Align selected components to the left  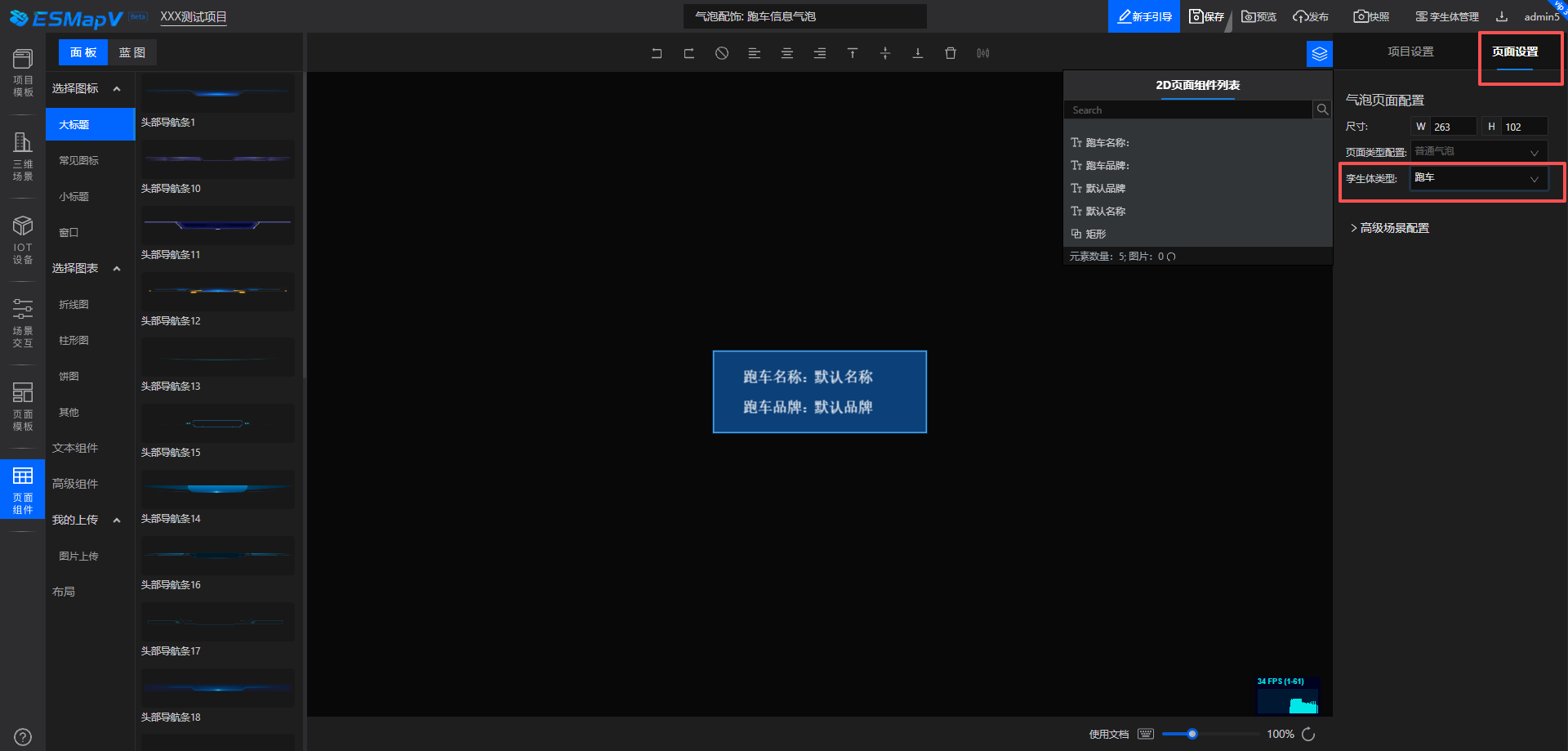click(755, 53)
